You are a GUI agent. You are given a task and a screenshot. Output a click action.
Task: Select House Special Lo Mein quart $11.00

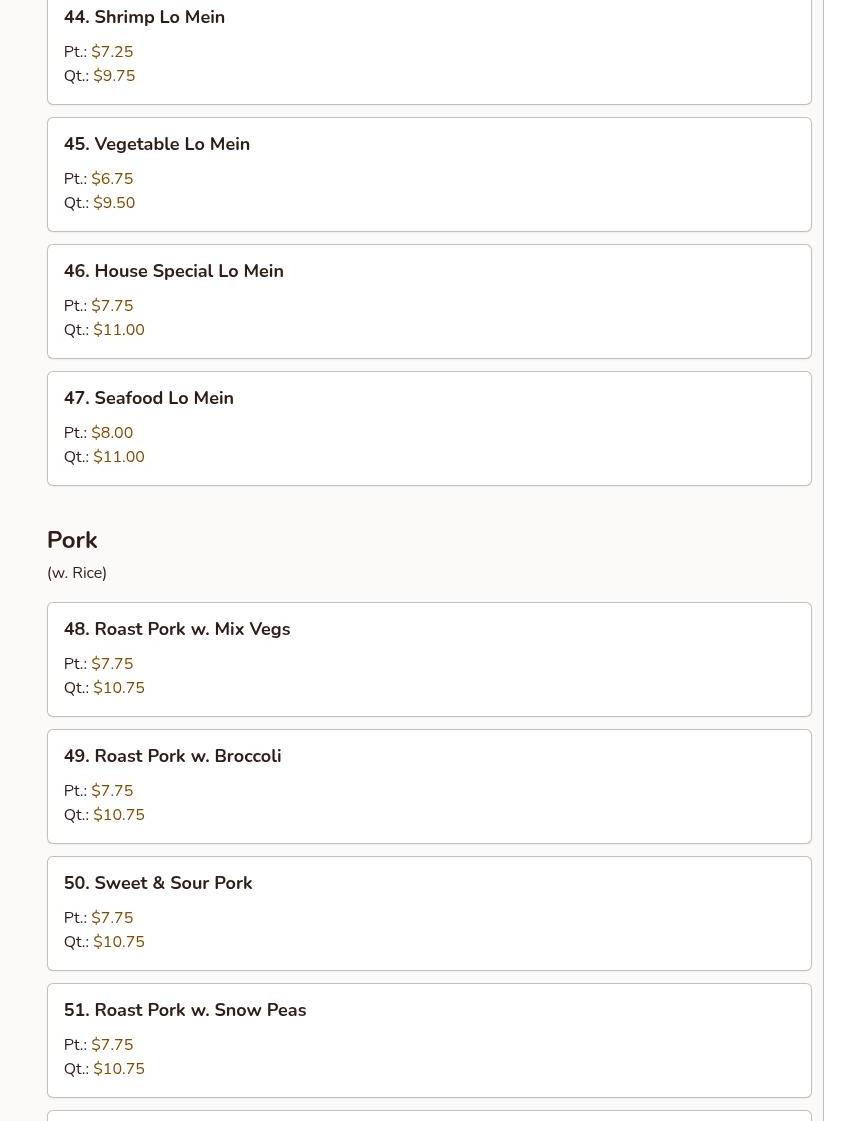tap(119, 330)
